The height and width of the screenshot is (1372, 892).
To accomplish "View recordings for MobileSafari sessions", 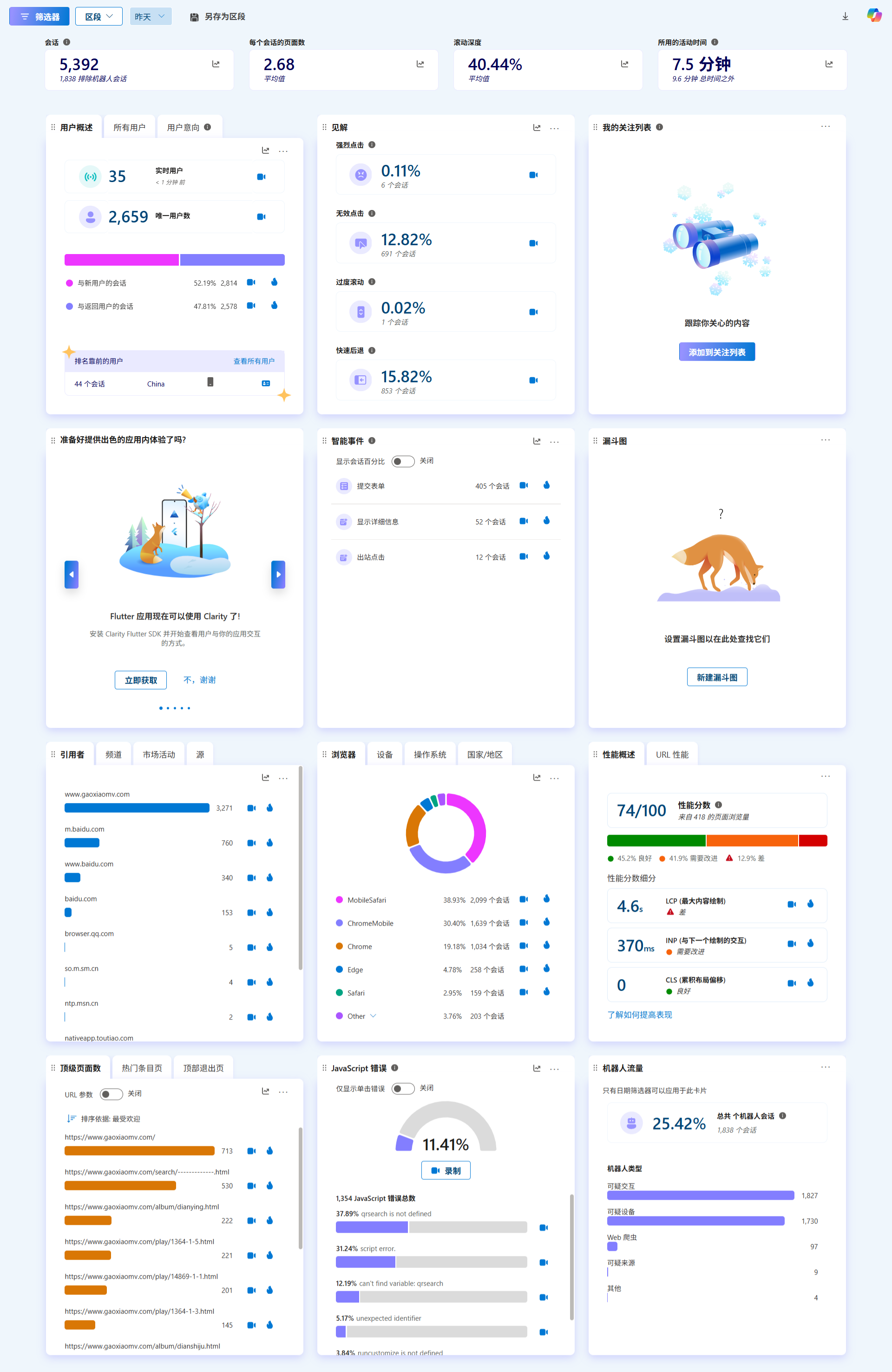I will (524, 899).
